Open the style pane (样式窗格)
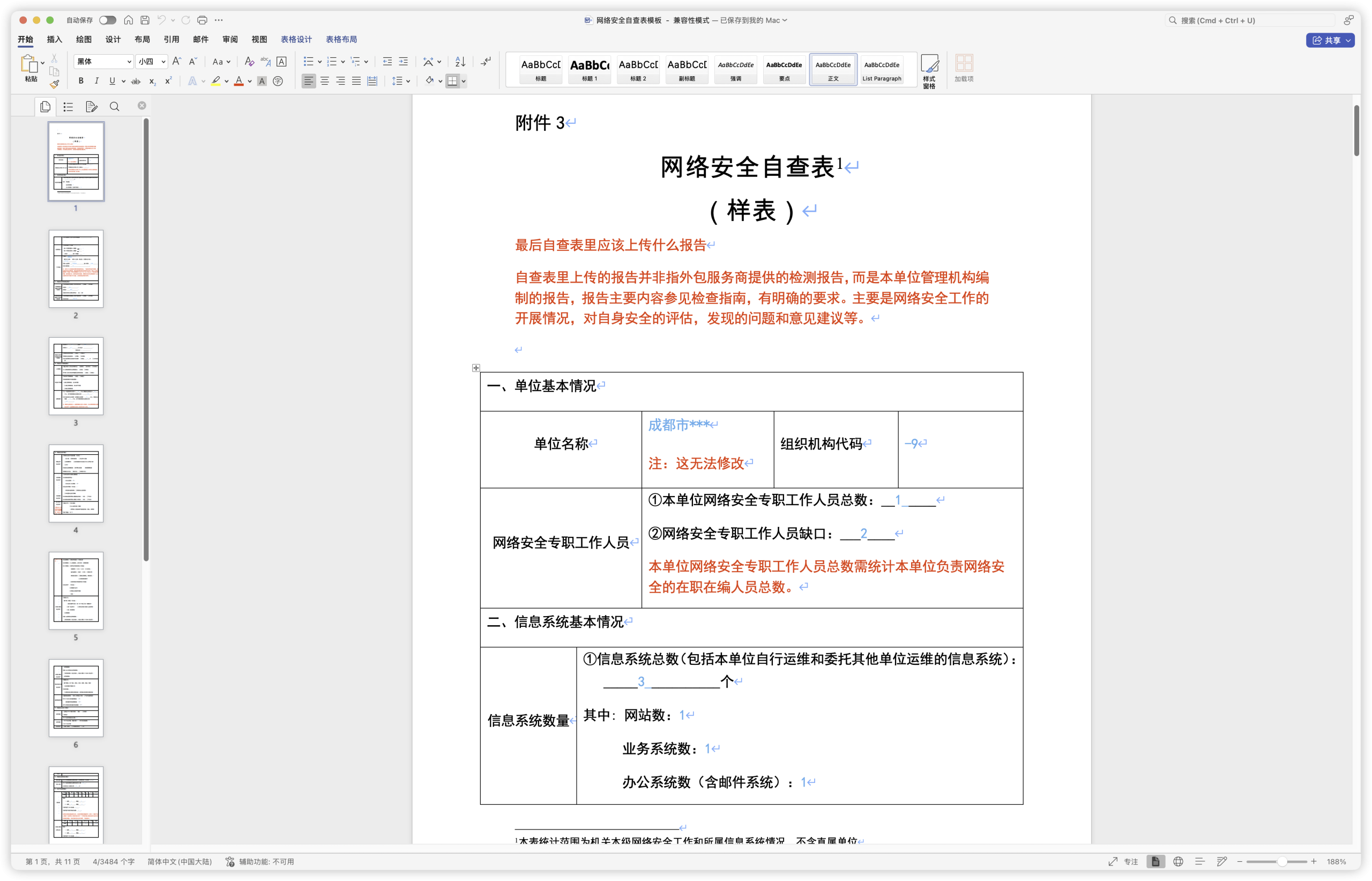 pyautogui.click(x=929, y=70)
